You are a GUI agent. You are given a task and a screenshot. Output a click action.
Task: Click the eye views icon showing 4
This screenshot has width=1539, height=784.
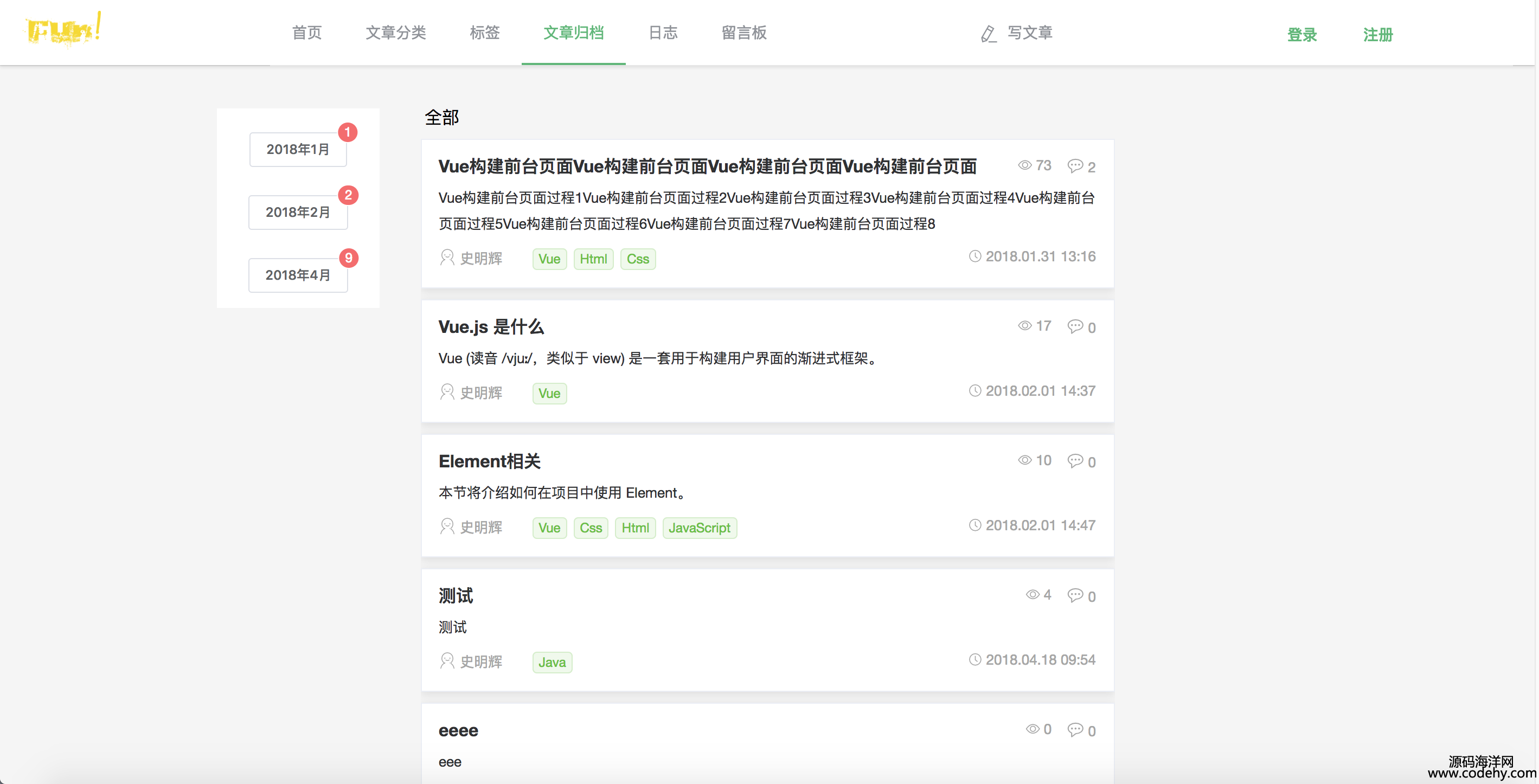click(x=1033, y=595)
